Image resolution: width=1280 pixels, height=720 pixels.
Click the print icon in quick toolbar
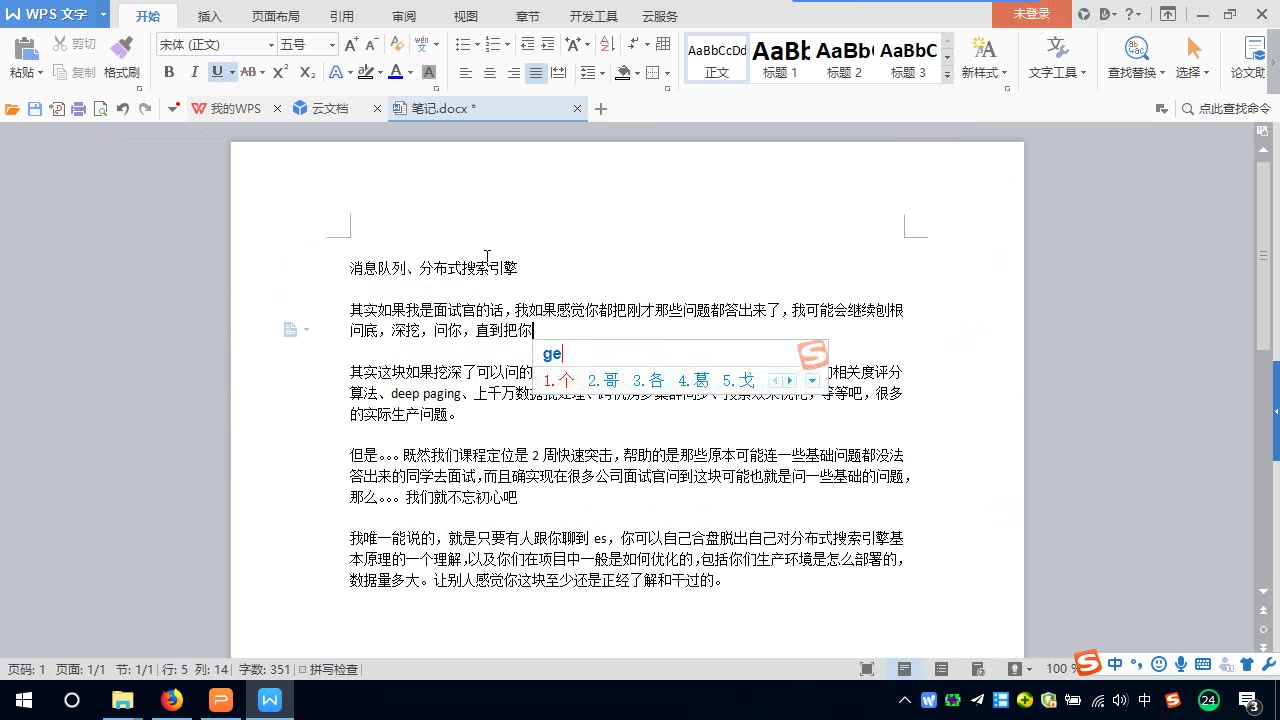(x=79, y=109)
